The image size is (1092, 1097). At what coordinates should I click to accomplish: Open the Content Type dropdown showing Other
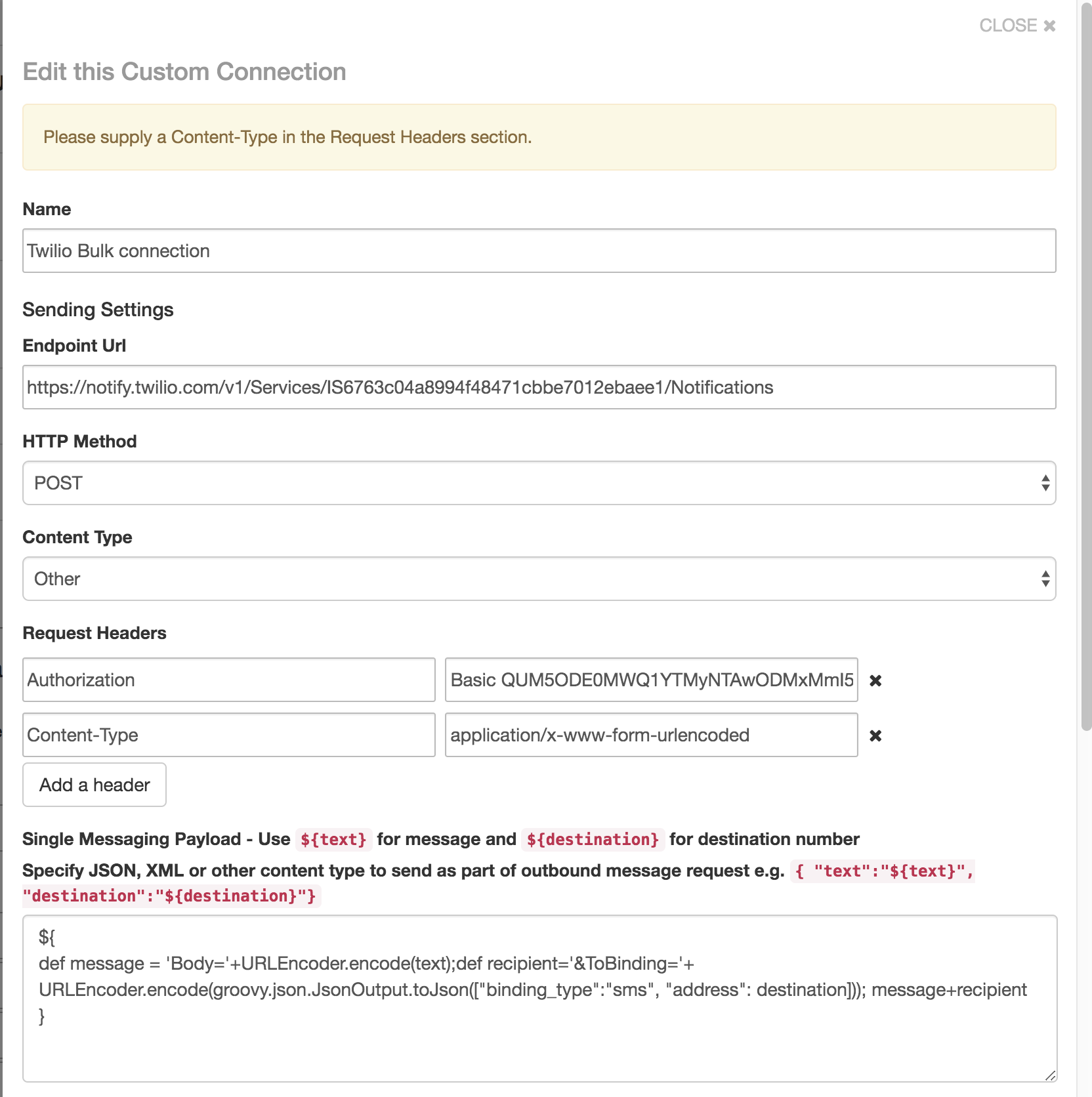coord(539,579)
